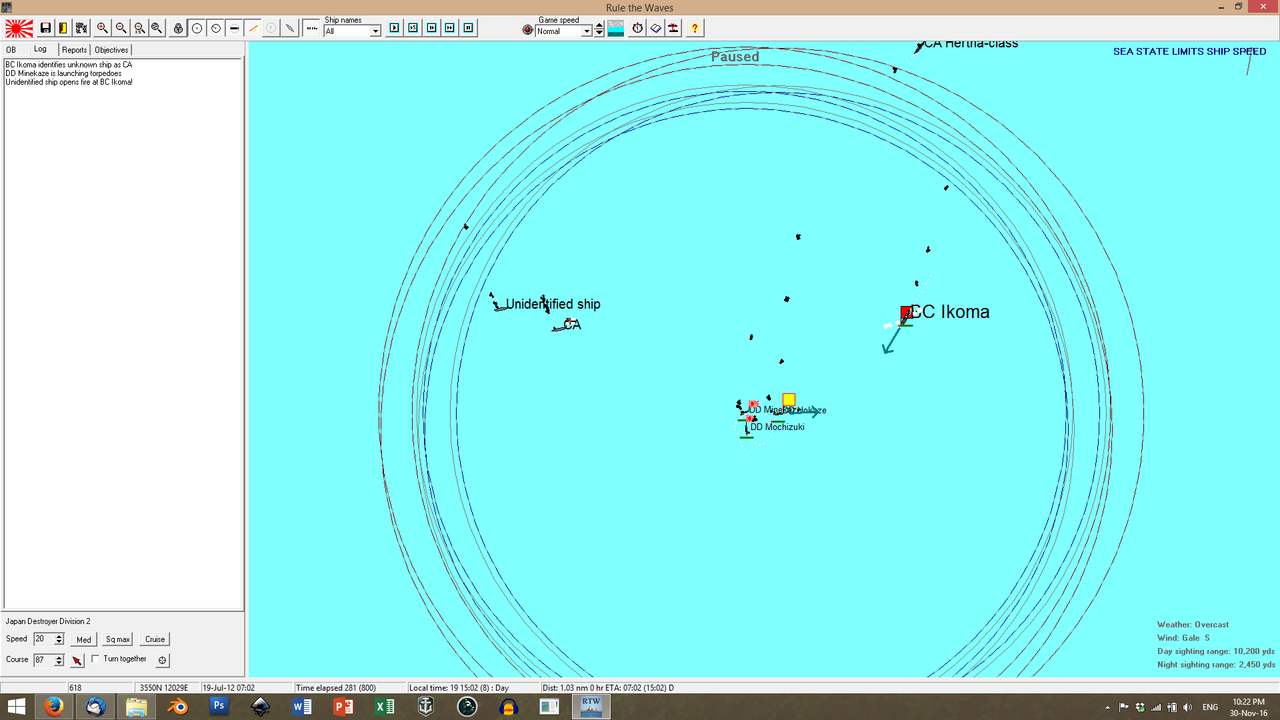Click the Speed value field
Screen dimensions: 1280x720
click(43, 639)
